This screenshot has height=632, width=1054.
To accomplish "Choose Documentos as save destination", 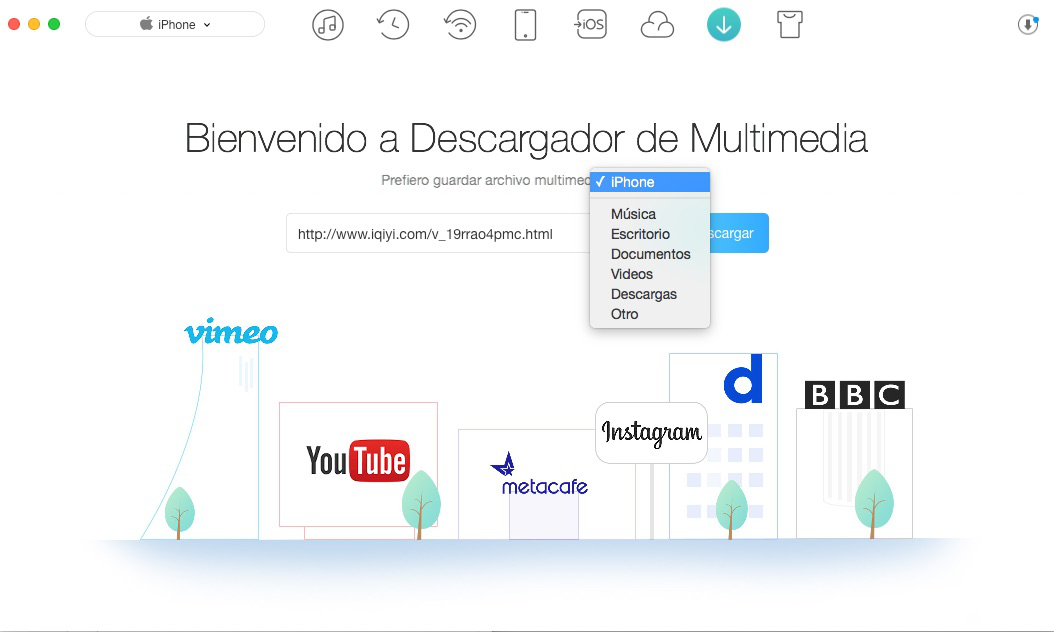I will point(649,254).
